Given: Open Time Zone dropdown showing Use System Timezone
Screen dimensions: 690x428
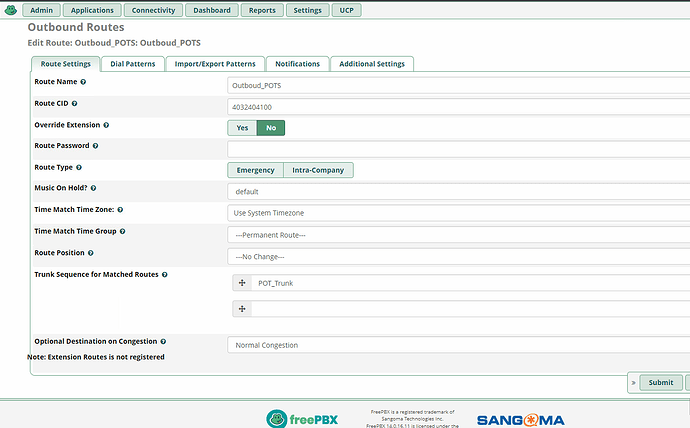Looking at the screenshot, I should pos(459,213).
